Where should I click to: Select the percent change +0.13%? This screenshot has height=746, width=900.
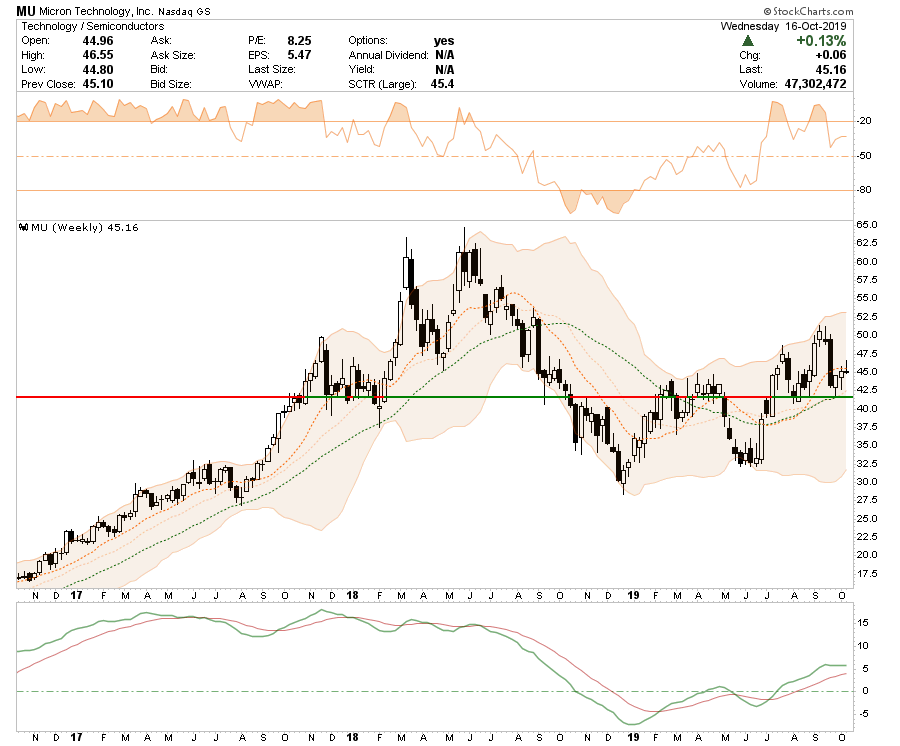821,41
